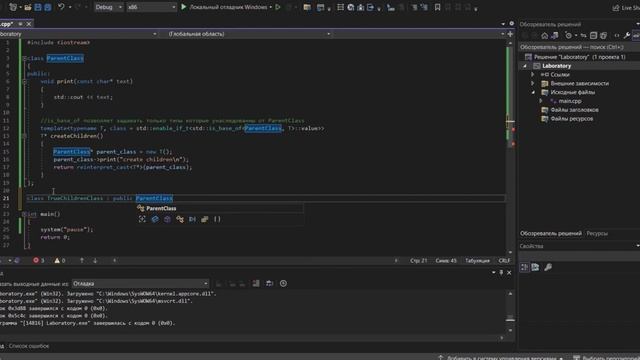Viewport: 640px width, 360px height.
Task: Click the pending changes filter clock icon
Action: [x=568, y=36]
